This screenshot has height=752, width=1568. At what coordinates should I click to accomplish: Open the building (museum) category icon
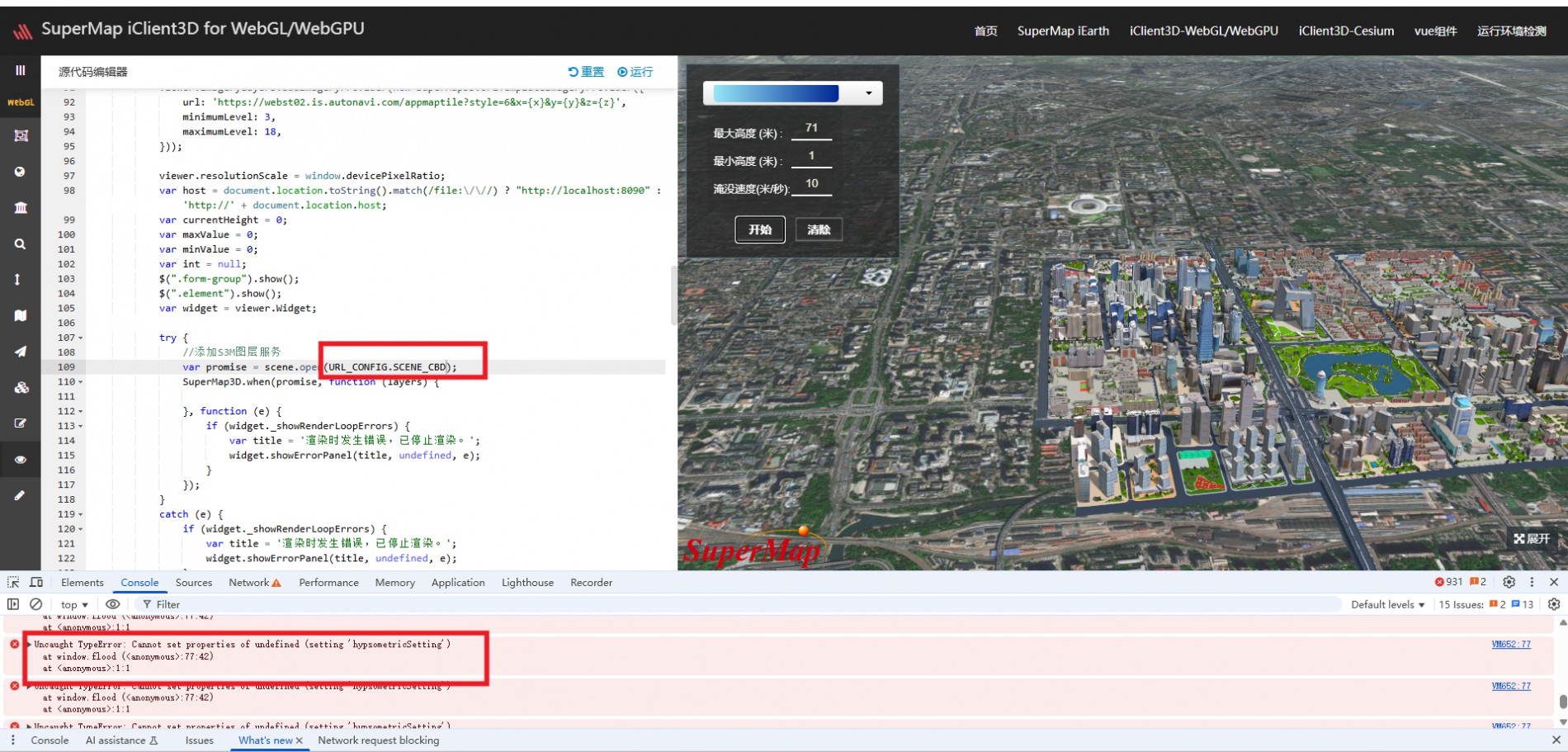coord(21,207)
